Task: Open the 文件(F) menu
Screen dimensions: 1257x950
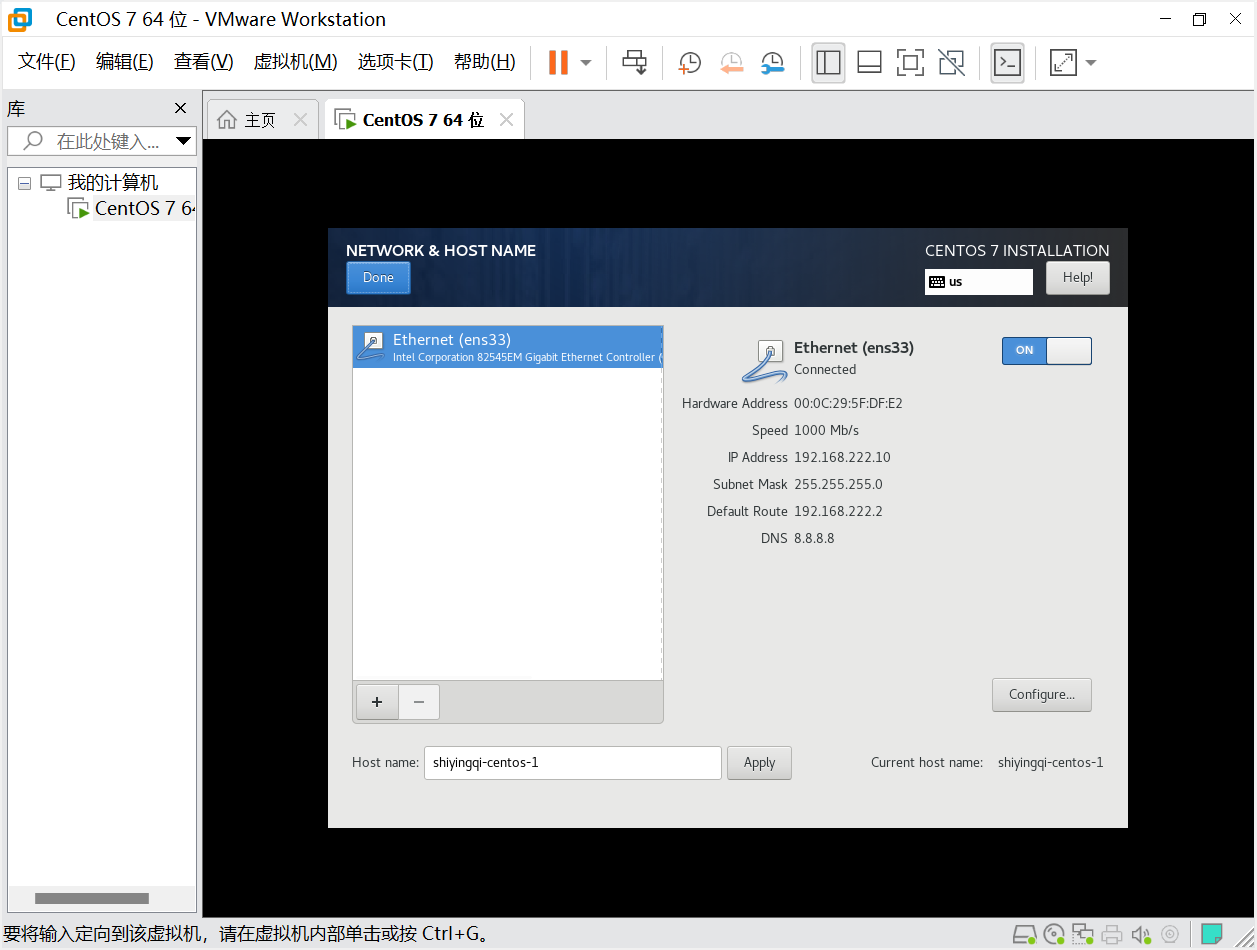Action: pyautogui.click(x=47, y=62)
